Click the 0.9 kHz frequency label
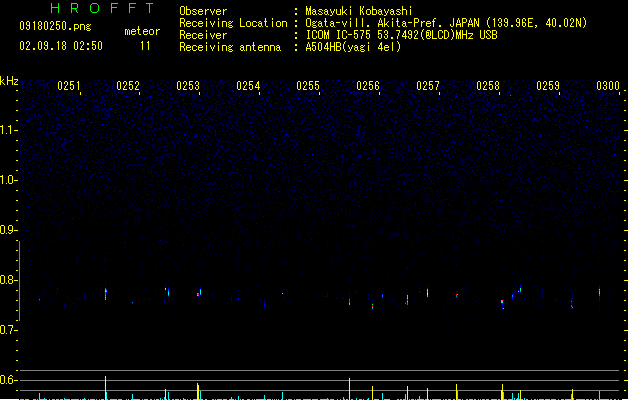The width and height of the screenshot is (629, 400). coord(8,230)
